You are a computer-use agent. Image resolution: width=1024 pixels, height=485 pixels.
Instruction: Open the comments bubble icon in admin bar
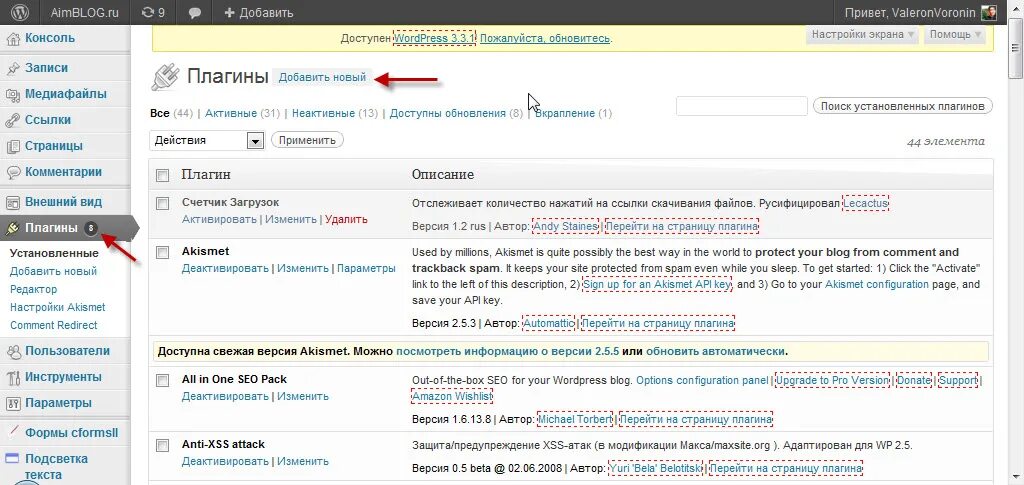(194, 12)
